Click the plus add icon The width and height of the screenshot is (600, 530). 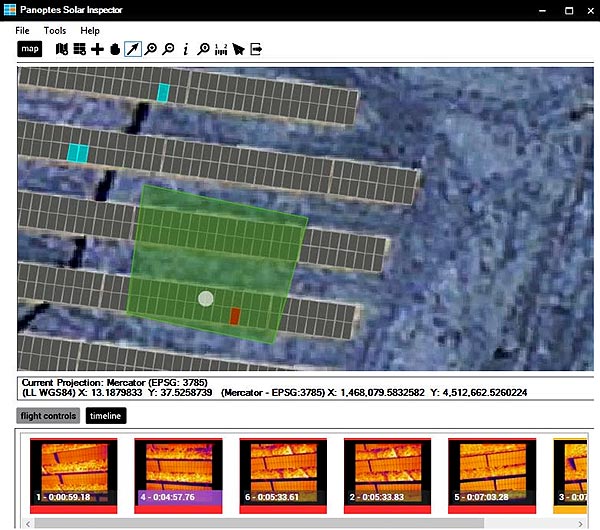point(98,49)
